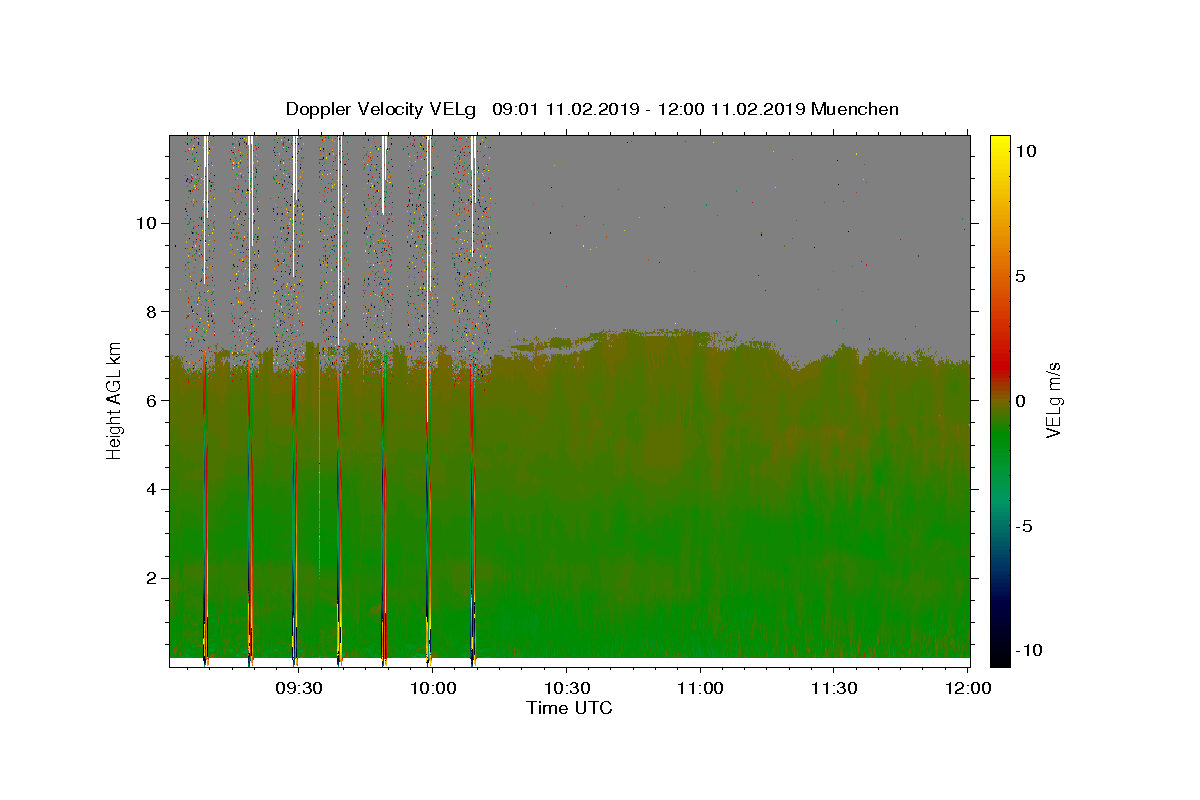
Task: Click the 10:00 time tick label
Action: click(433, 688)
